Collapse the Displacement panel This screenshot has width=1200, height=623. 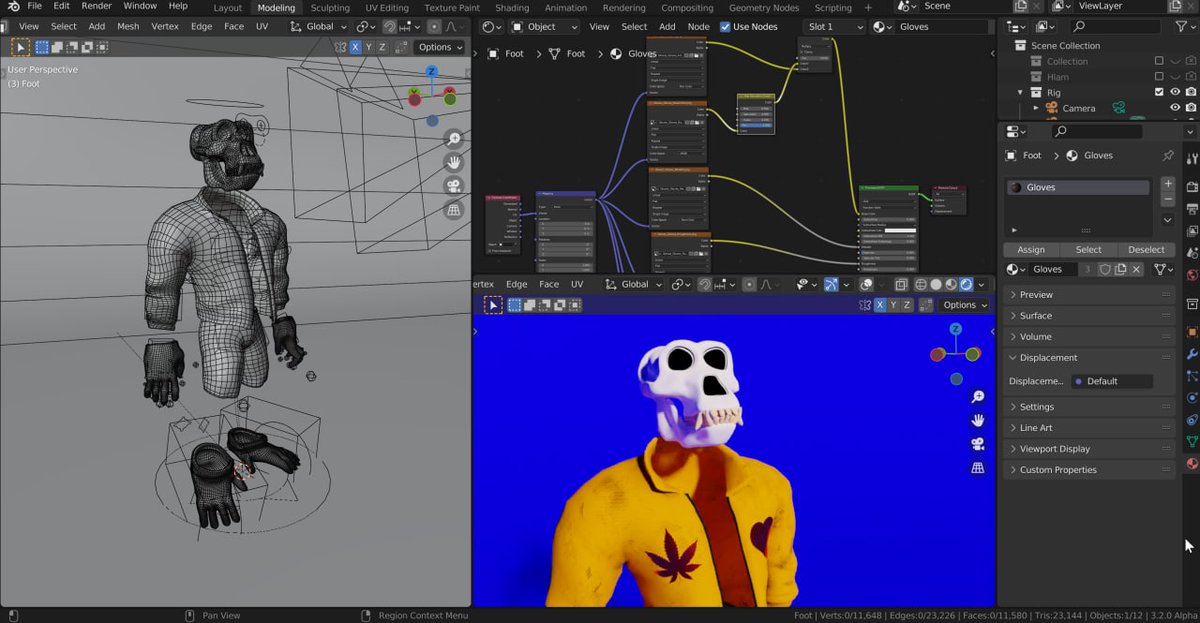[x=1089, y=358]
